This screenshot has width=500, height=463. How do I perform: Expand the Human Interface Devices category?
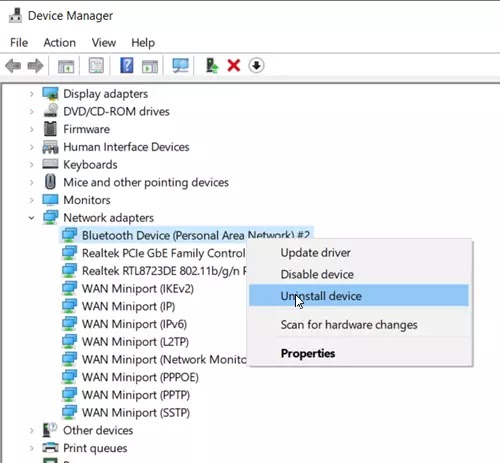coord(31,147)
